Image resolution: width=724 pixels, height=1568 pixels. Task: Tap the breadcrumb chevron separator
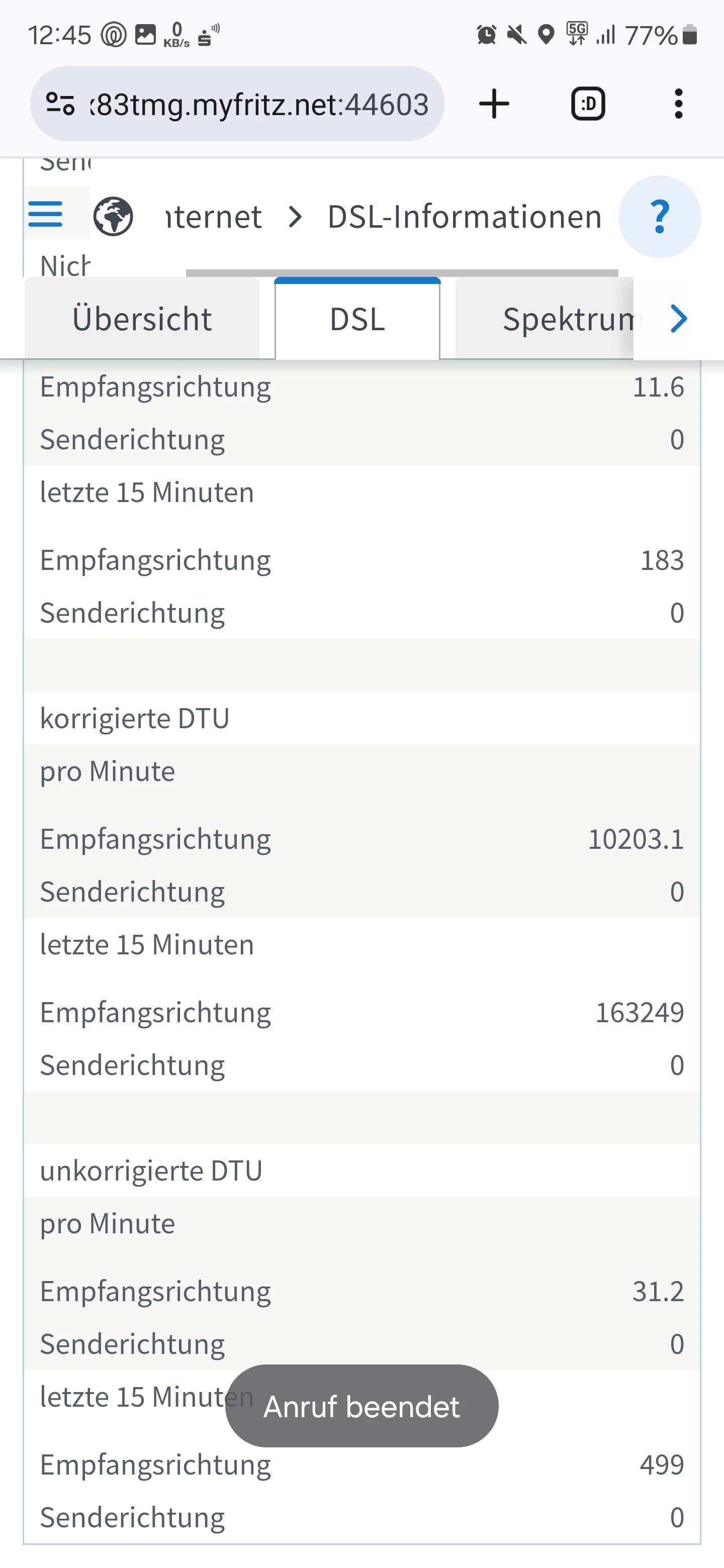pyautogui.click(x=295, y=217)
